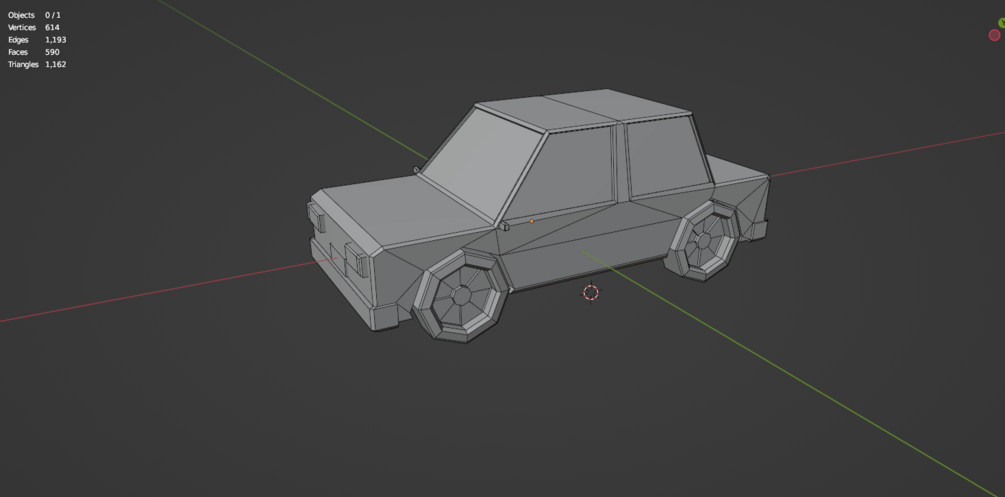Click the "Vertices 614" statistic
Image resolution: width=1005 pixels, height=497 pixels.
33,28
